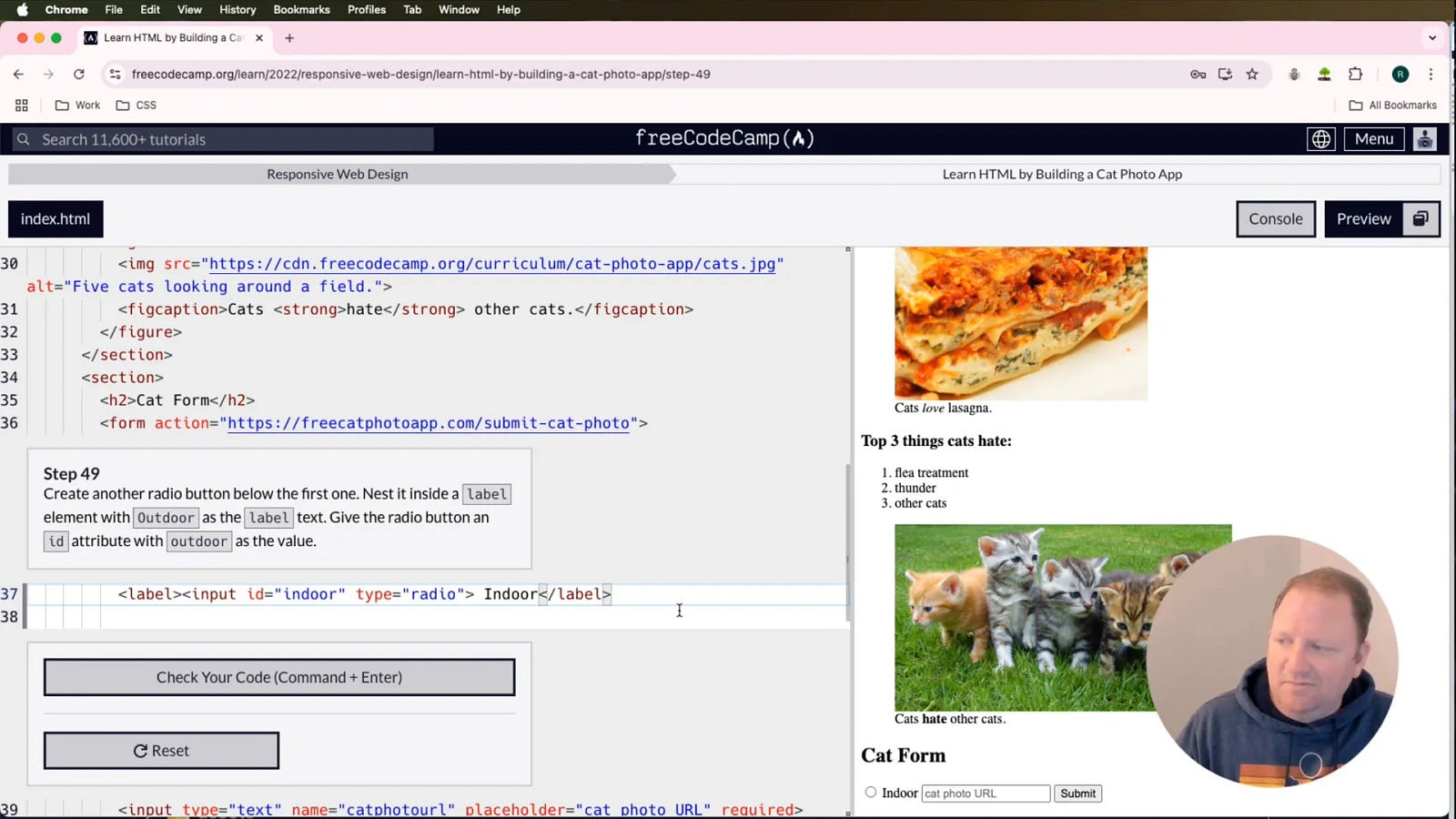This screenshot has width=1456, height=819.
Task: Open the Edit menu
Action: pos(150,10)
